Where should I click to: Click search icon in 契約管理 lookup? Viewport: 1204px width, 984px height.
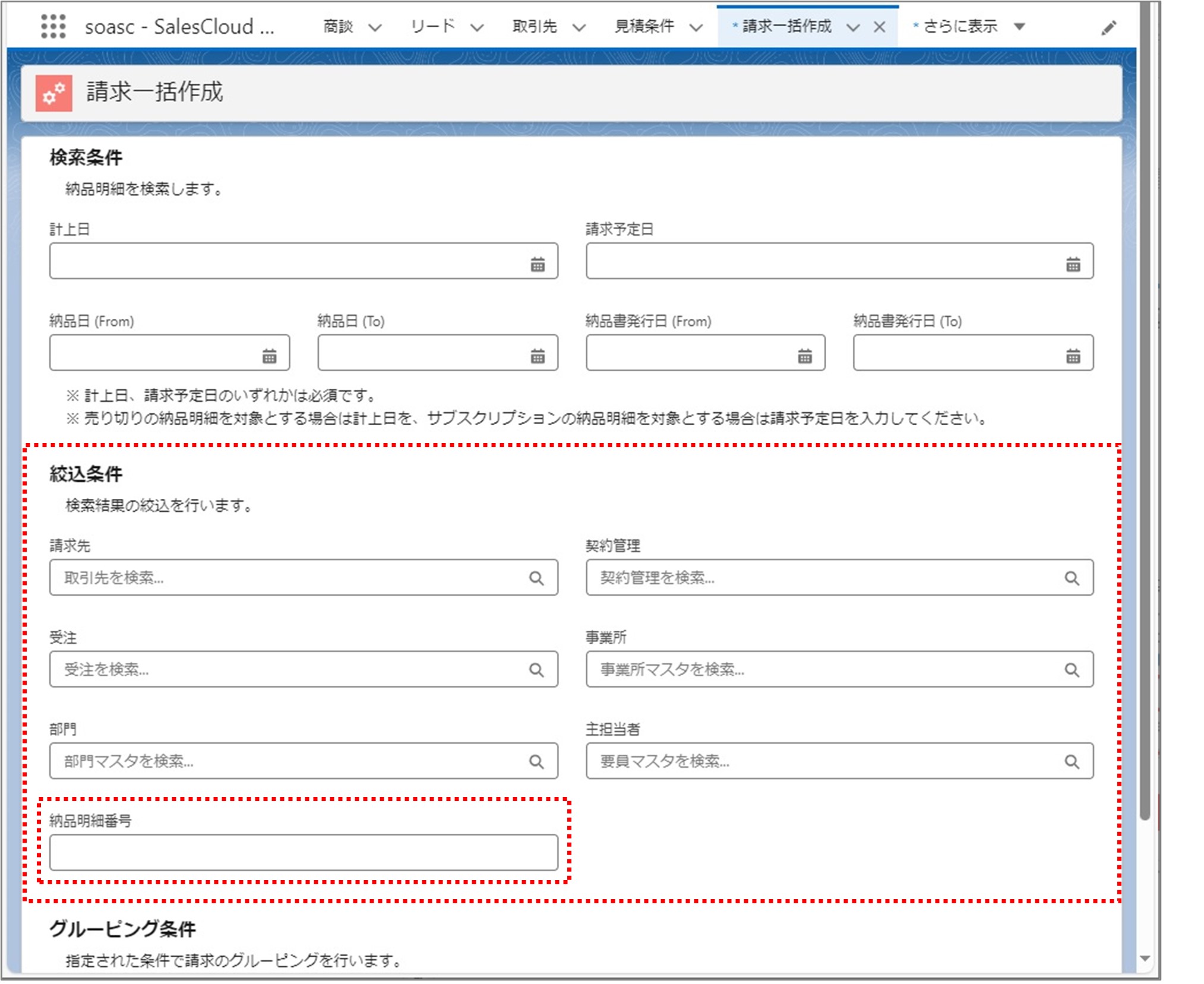point(1072,578)
